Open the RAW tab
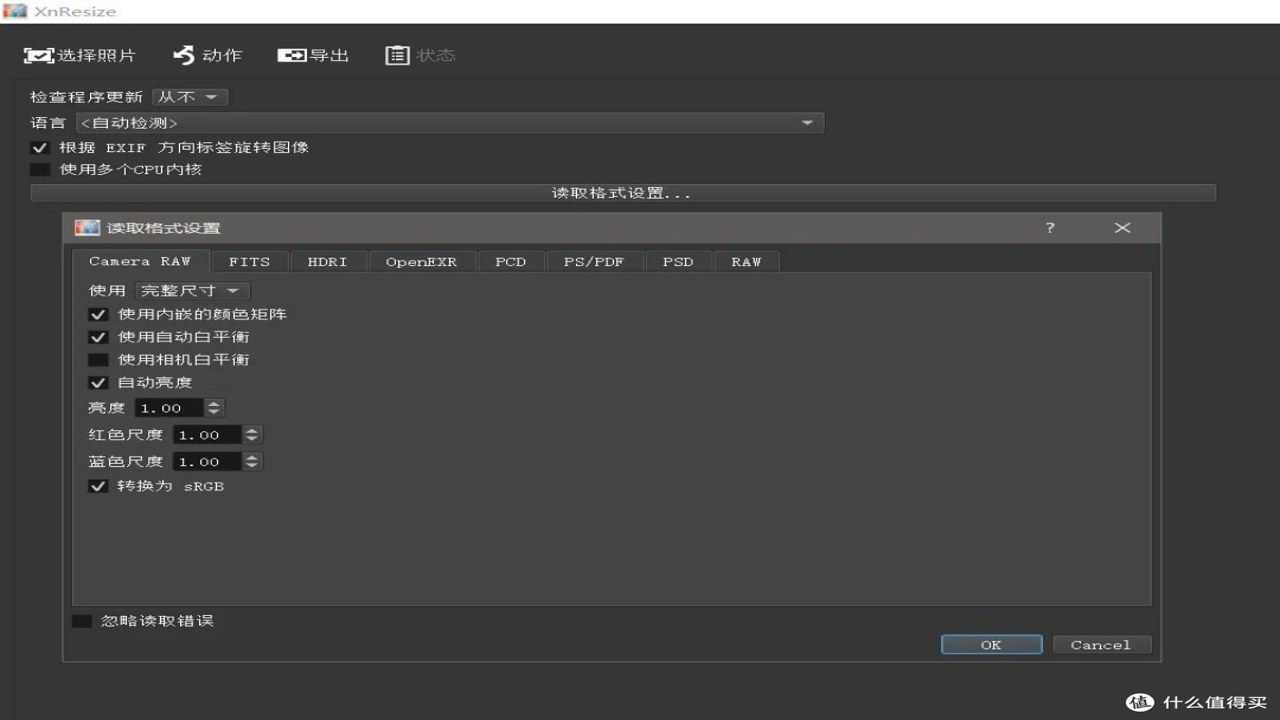 pos(746,262)
